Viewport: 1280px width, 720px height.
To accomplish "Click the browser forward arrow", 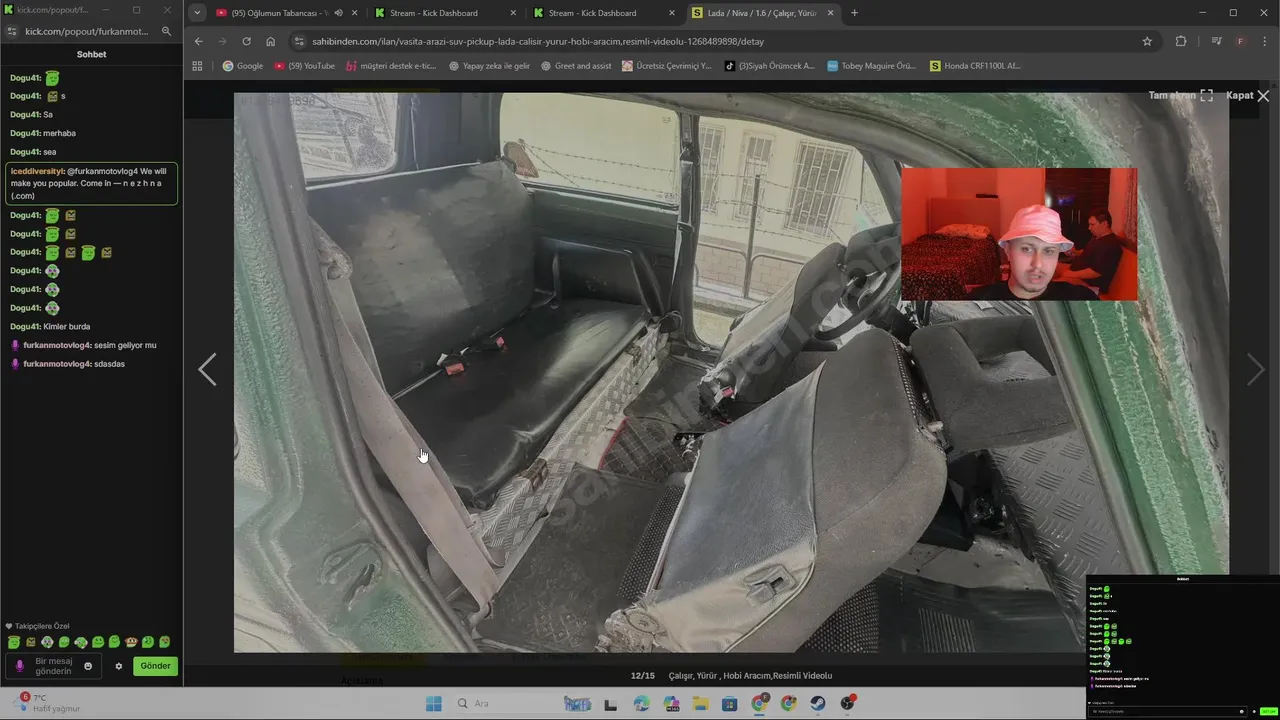I will click(x=222, y=41).
